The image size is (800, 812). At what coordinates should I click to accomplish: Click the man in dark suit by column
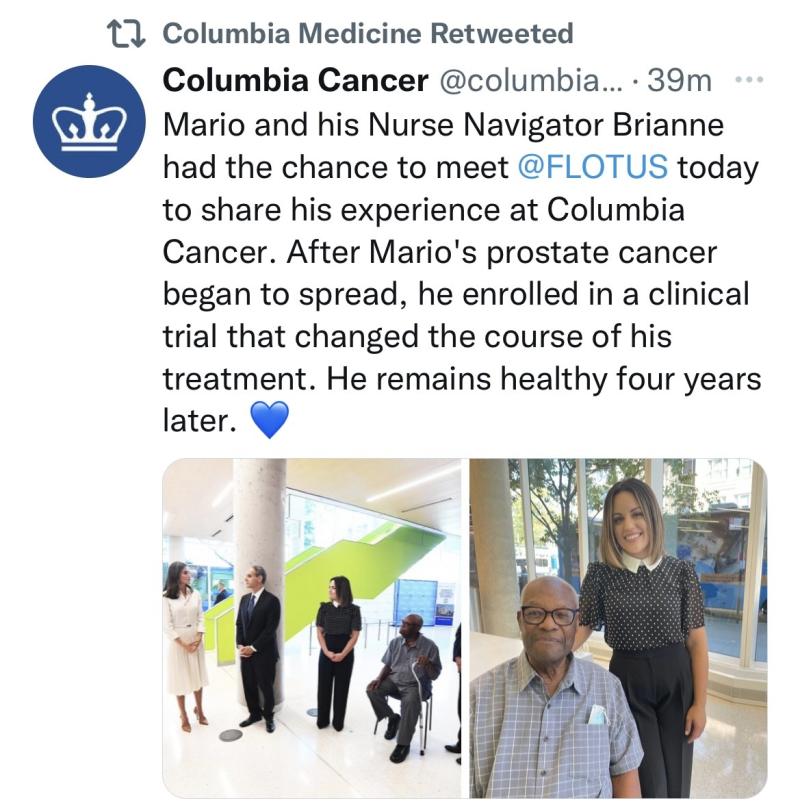(x=257, y=648)
